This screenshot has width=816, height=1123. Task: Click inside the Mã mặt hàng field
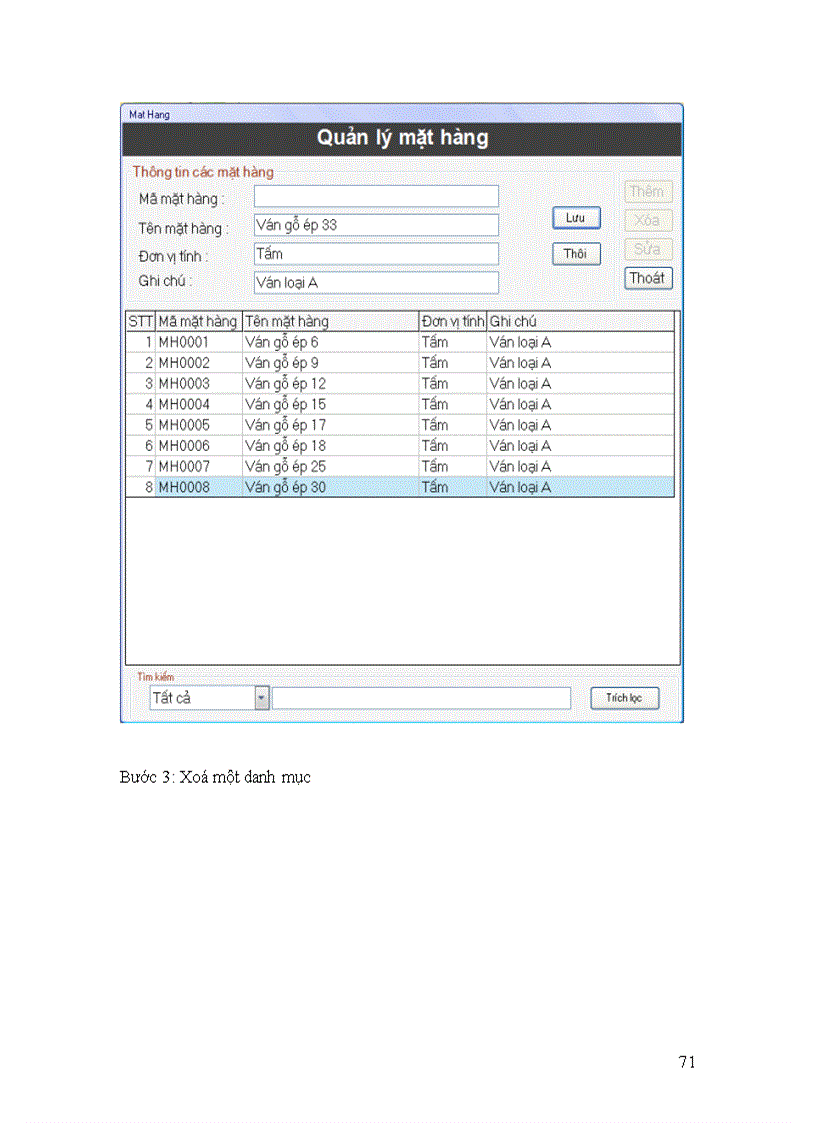click(375, 196)
